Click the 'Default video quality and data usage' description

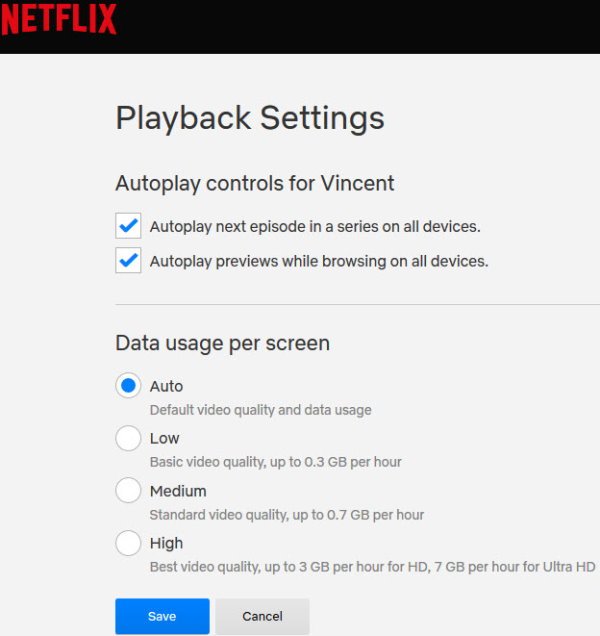tap(260, 410)
